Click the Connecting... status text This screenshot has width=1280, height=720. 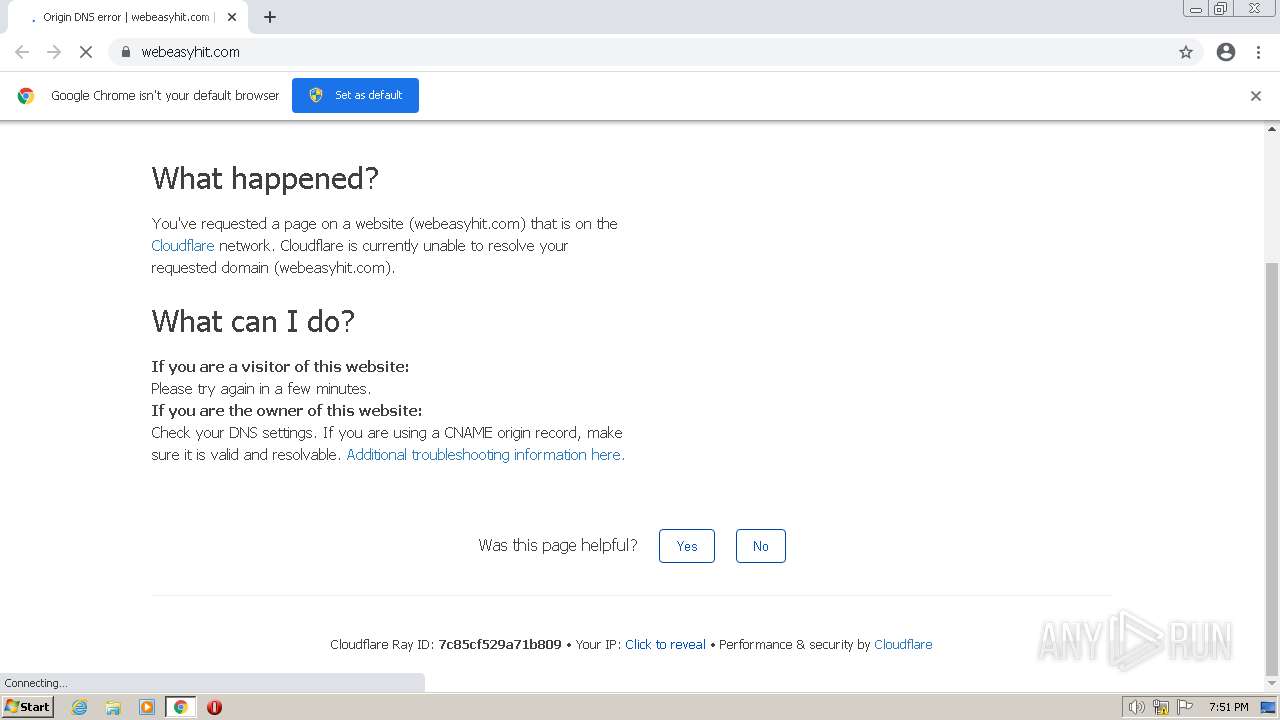[36, 683]
